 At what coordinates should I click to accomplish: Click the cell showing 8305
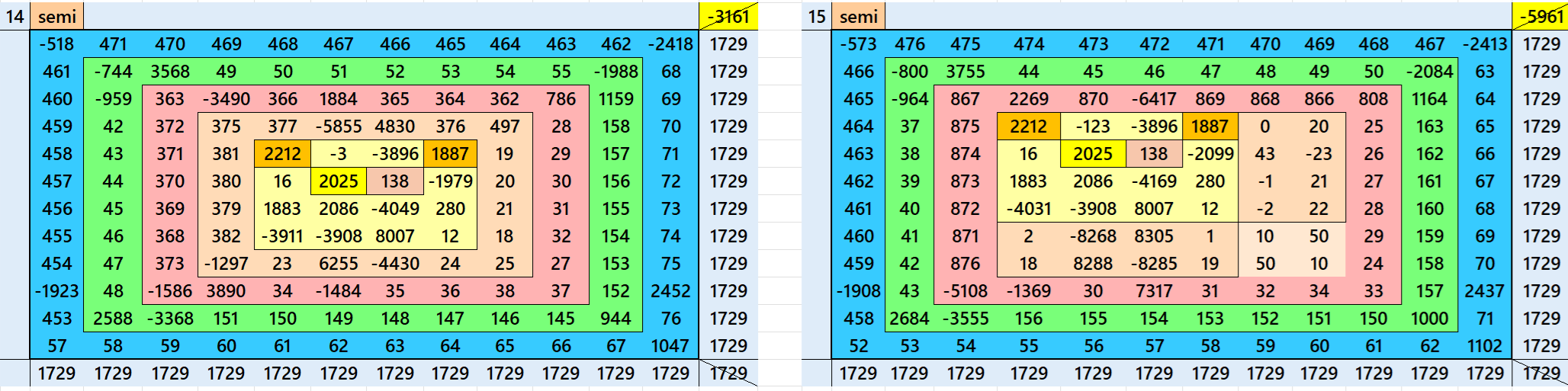tap(1153, 236)
